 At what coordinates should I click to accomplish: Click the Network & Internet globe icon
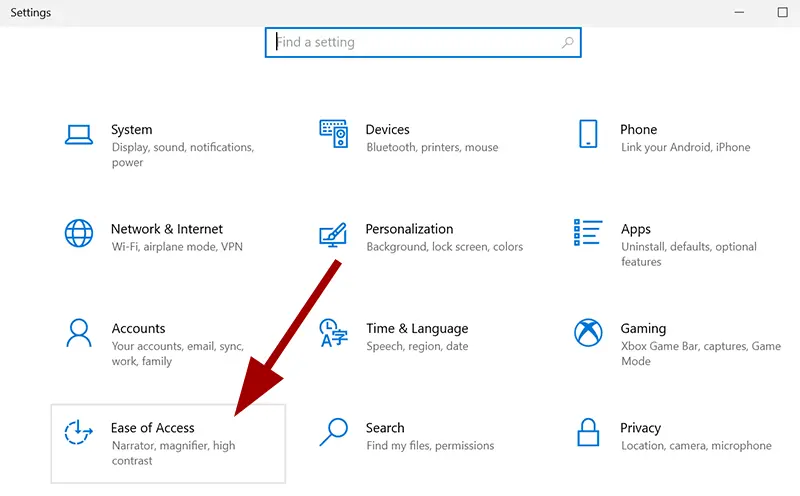point(79,233)
